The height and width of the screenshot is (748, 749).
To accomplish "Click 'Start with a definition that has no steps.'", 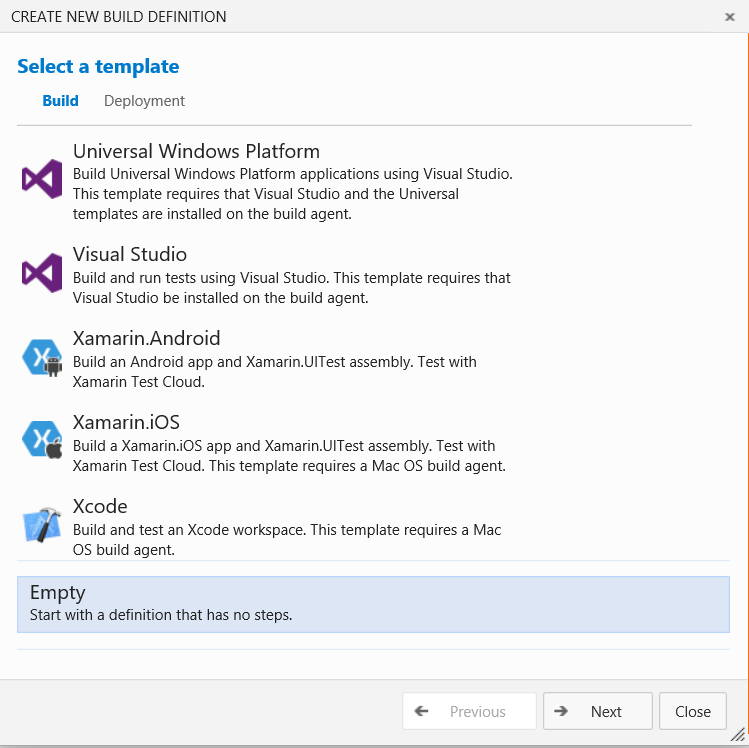I will [x=161, y=615].
